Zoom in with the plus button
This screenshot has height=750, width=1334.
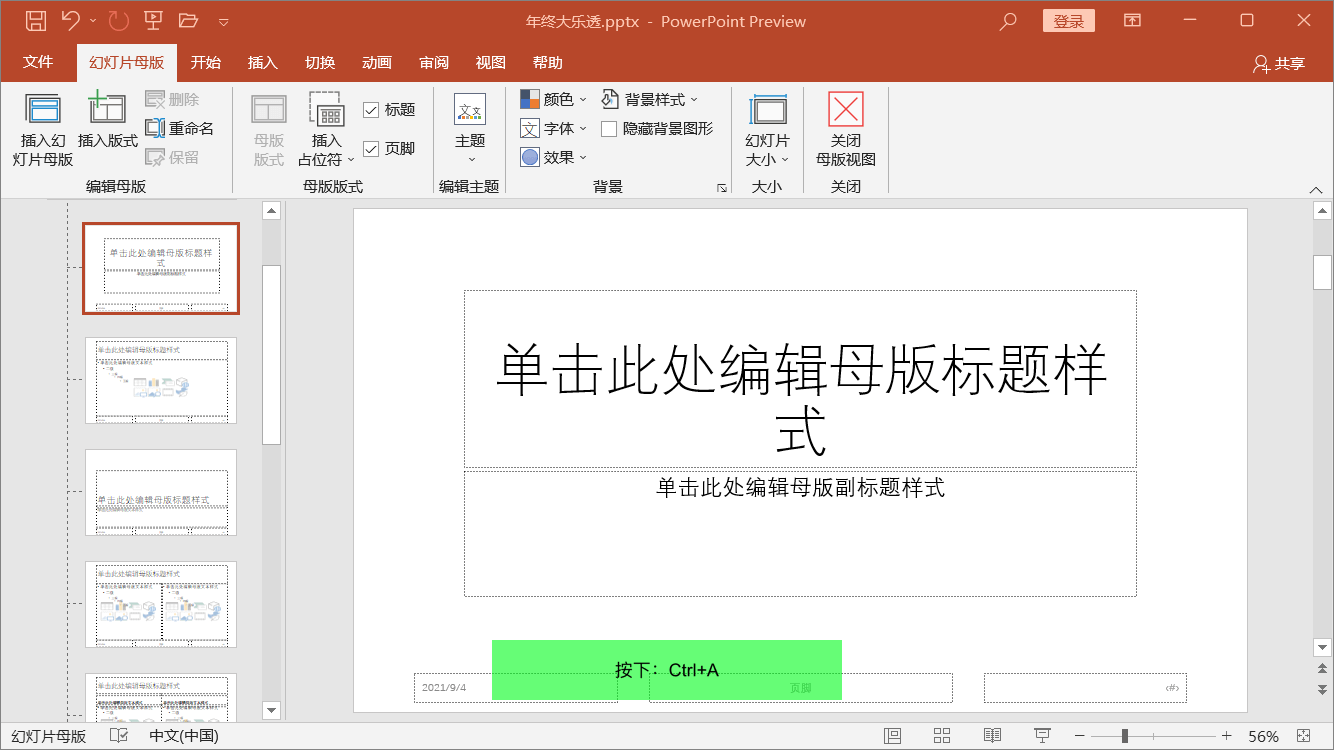1227,736
